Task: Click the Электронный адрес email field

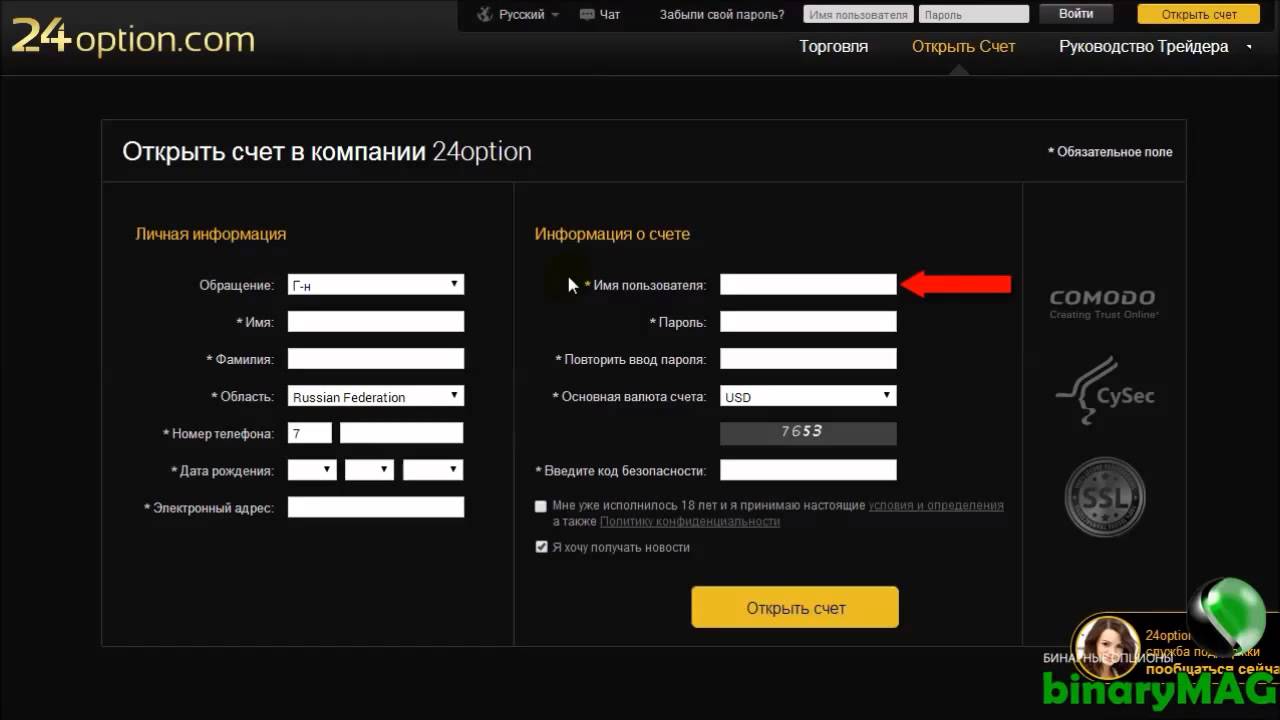Action: point(376,507)
